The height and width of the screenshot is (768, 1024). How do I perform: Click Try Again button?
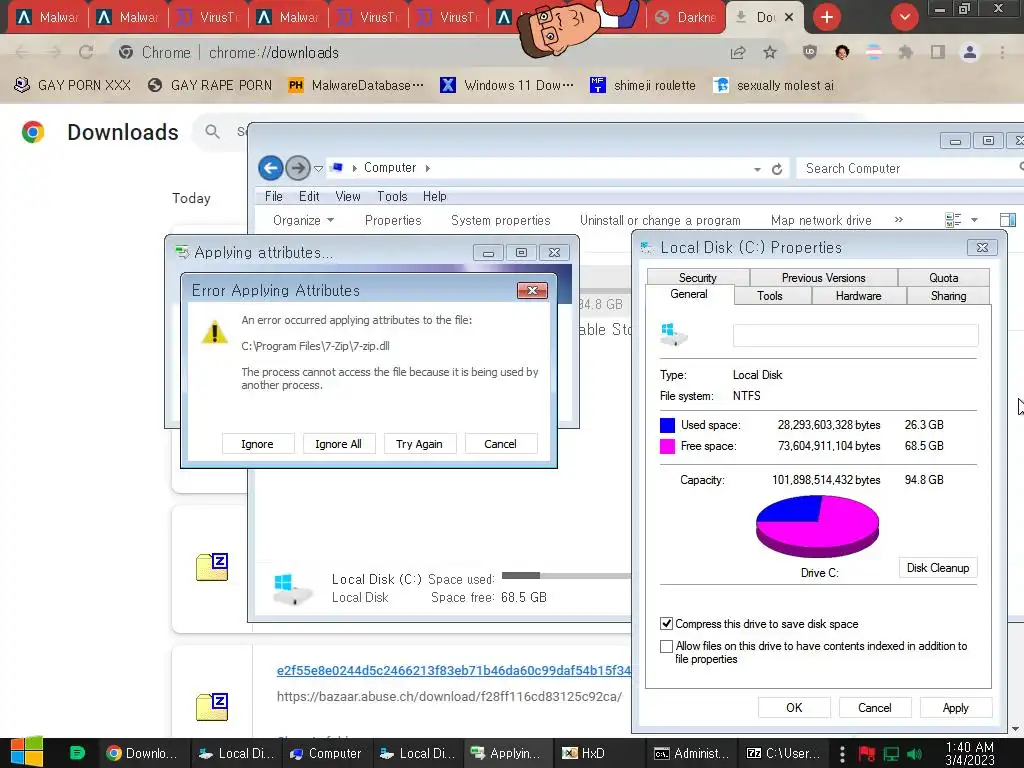[x=419, y=444]
